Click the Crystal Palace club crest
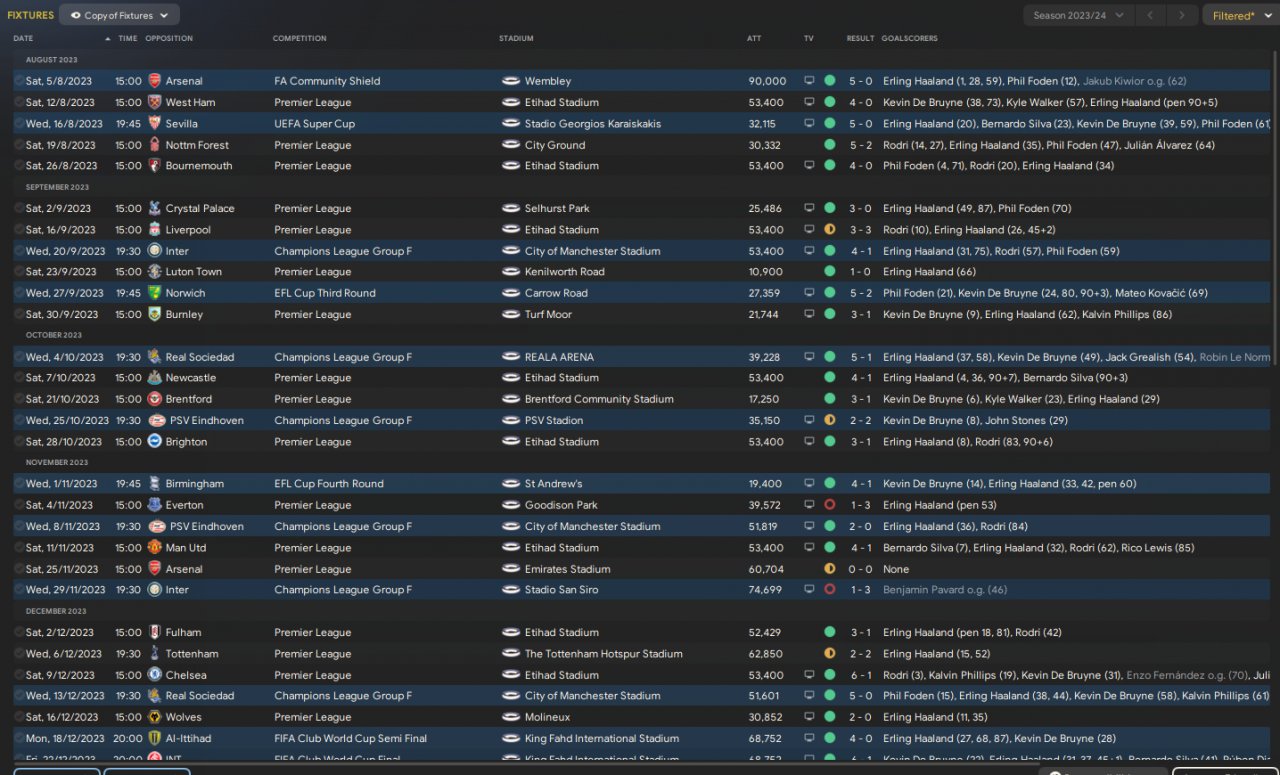 coord(154,209)
